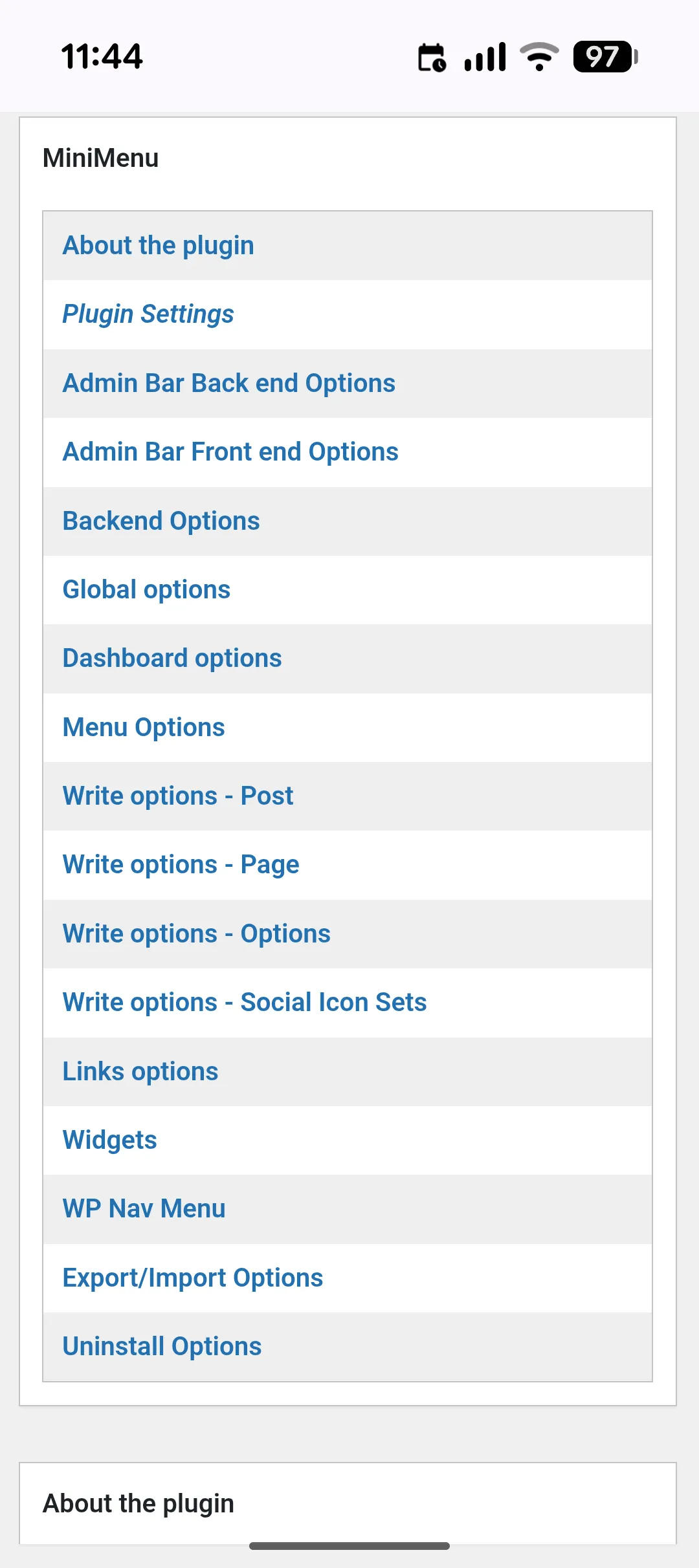
Task: Select Write options - Options link
Action: (196, 934)
